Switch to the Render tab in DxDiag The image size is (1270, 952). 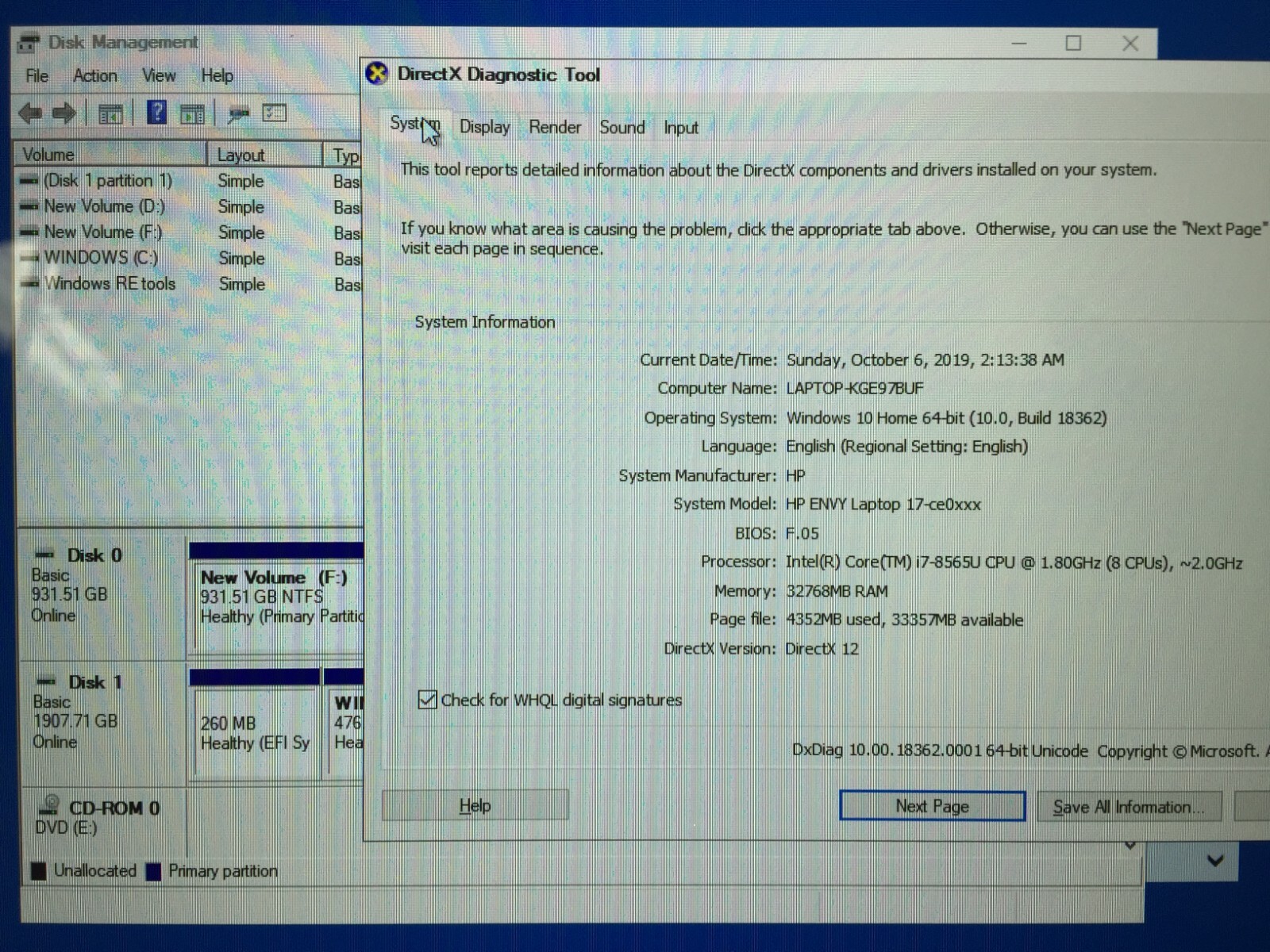(555, 127)
